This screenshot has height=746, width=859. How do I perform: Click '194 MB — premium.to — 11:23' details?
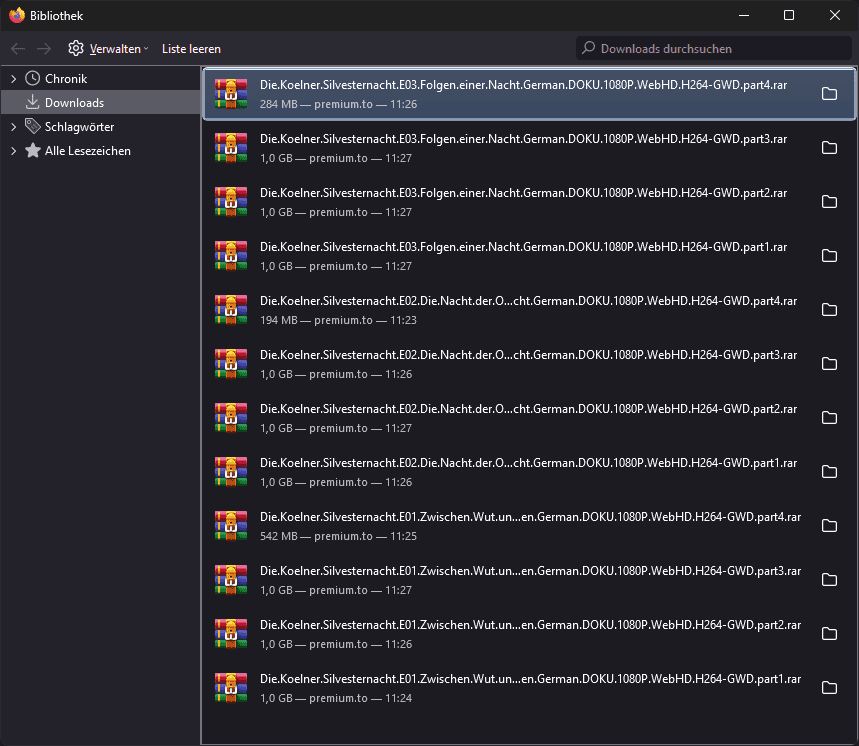338,320
